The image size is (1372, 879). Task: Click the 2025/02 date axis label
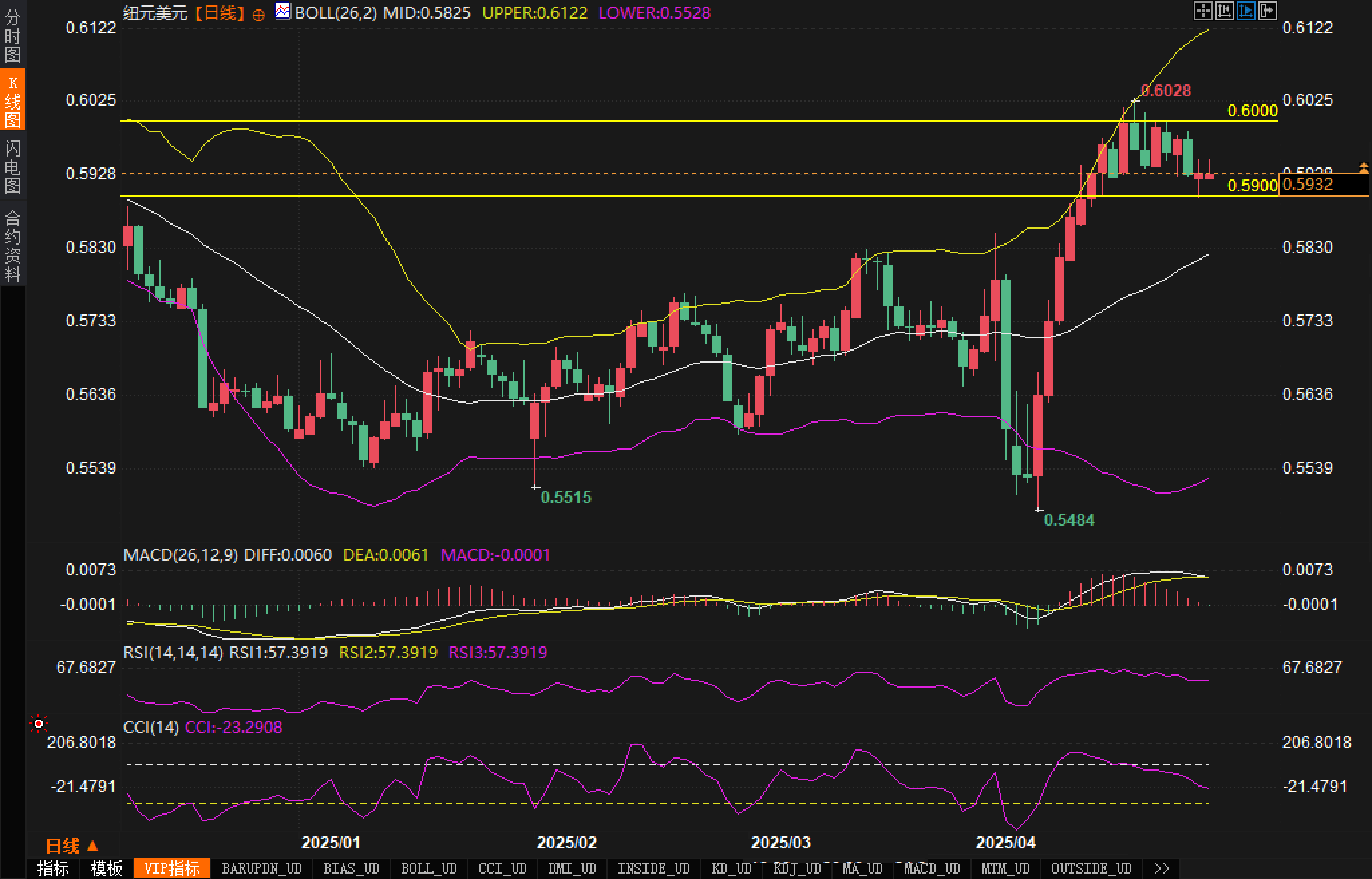566,842
